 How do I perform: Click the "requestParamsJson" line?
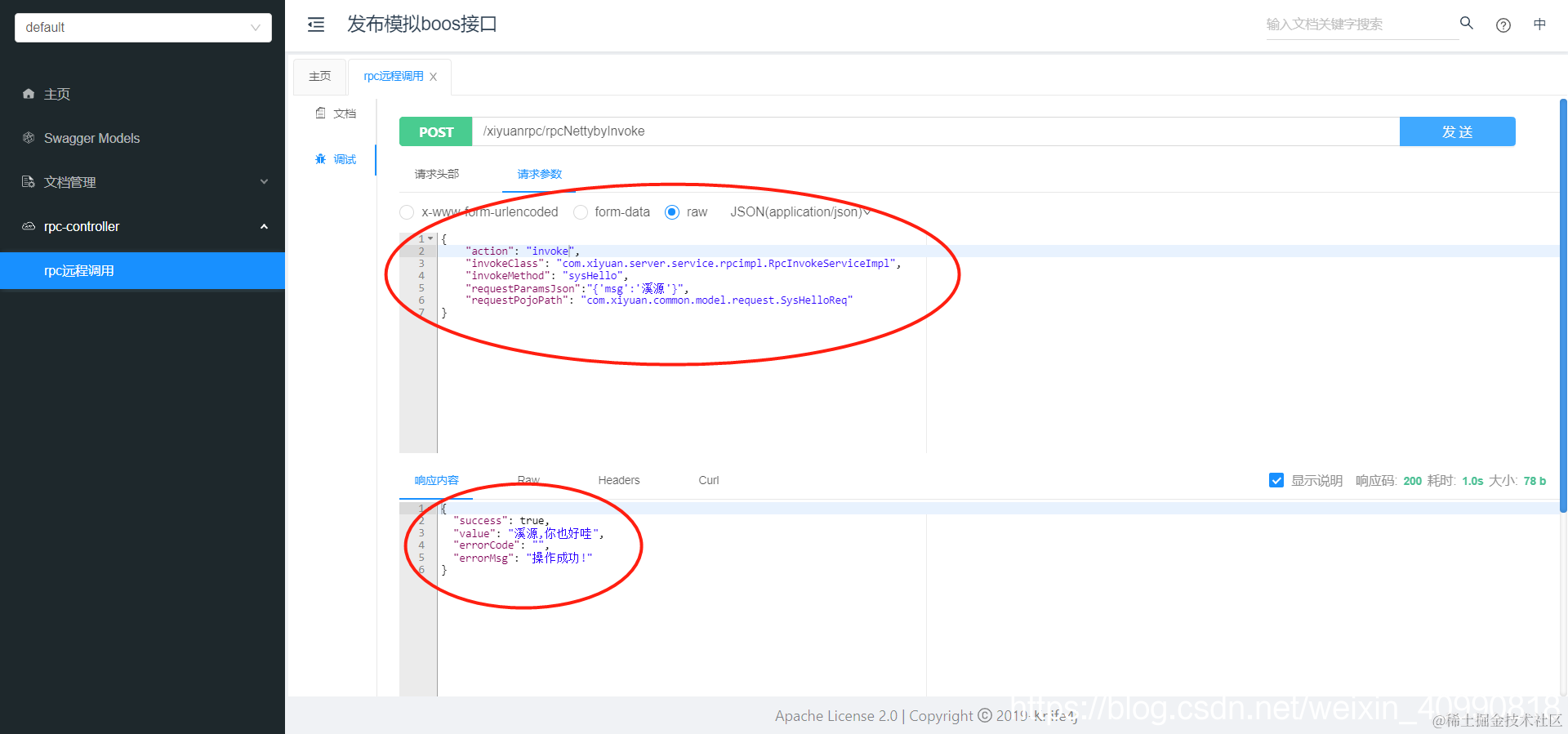point(577,288)
